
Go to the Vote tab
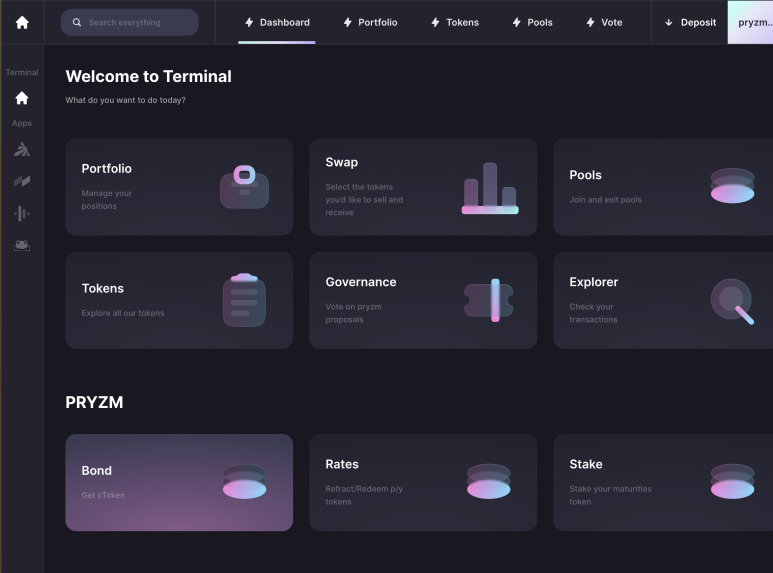coord(604,22)
